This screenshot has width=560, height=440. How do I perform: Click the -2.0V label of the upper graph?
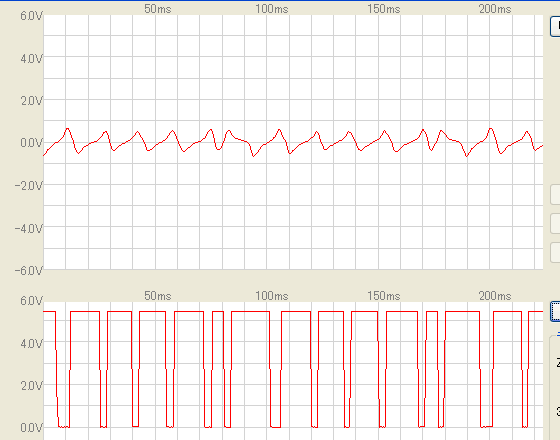coord(29,185)
